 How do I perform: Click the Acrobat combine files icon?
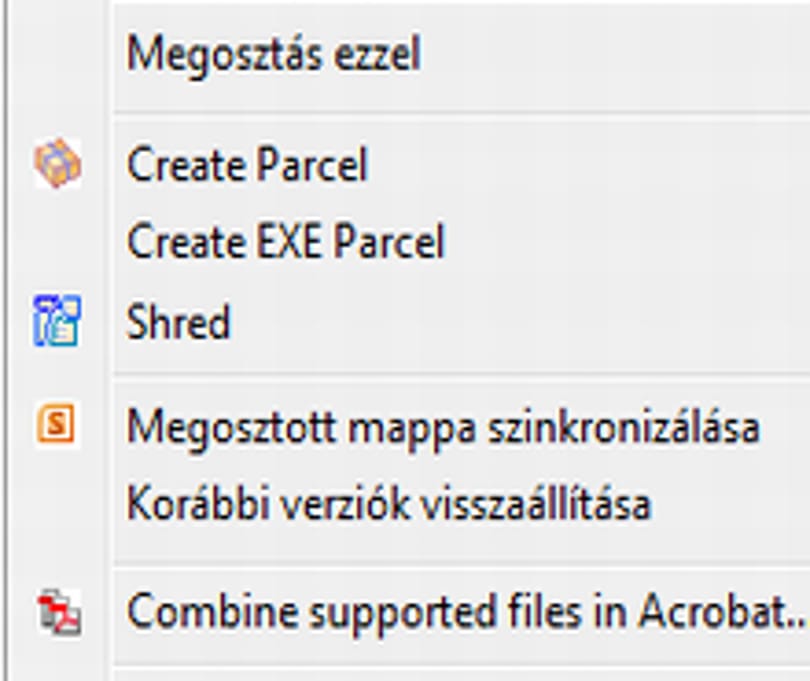click(x=59, y=612)
